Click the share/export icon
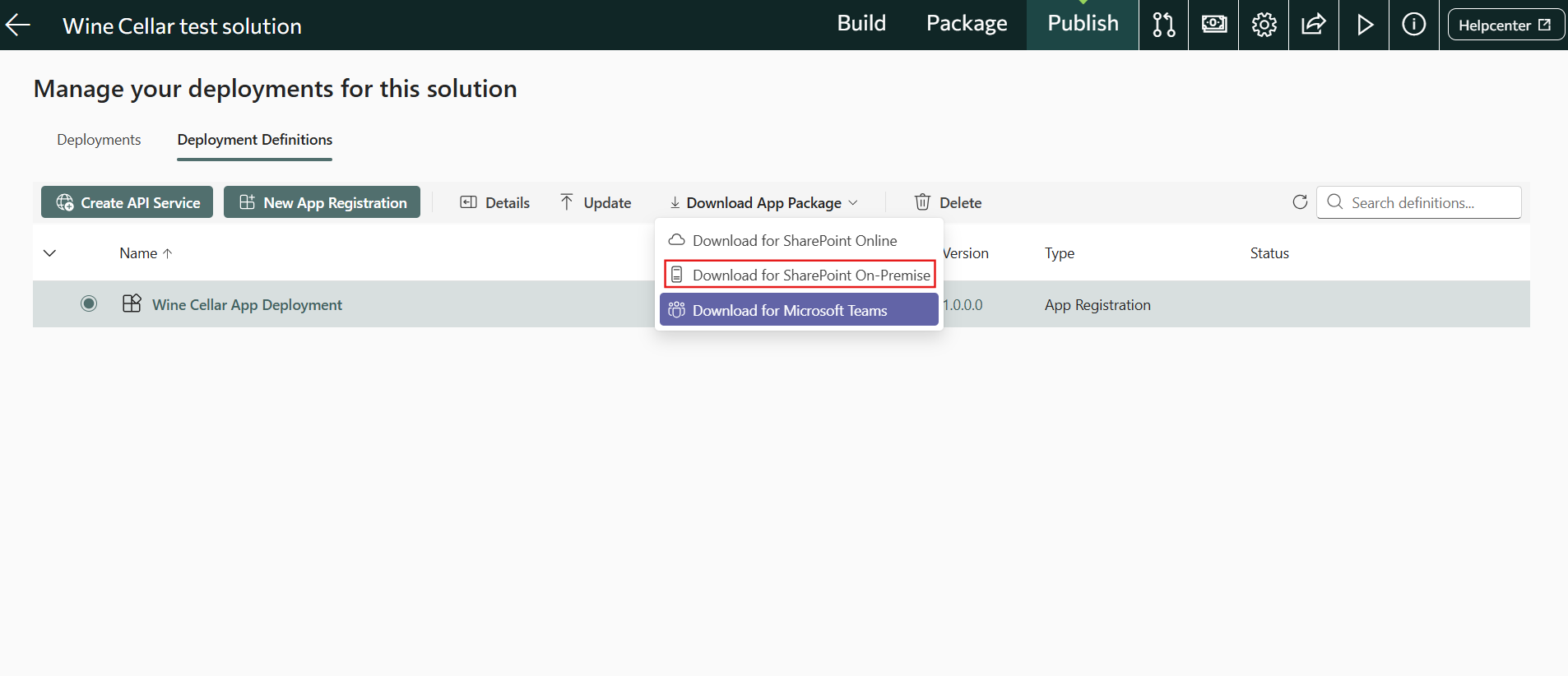The image size is (1568, 676). point(1314,25)
